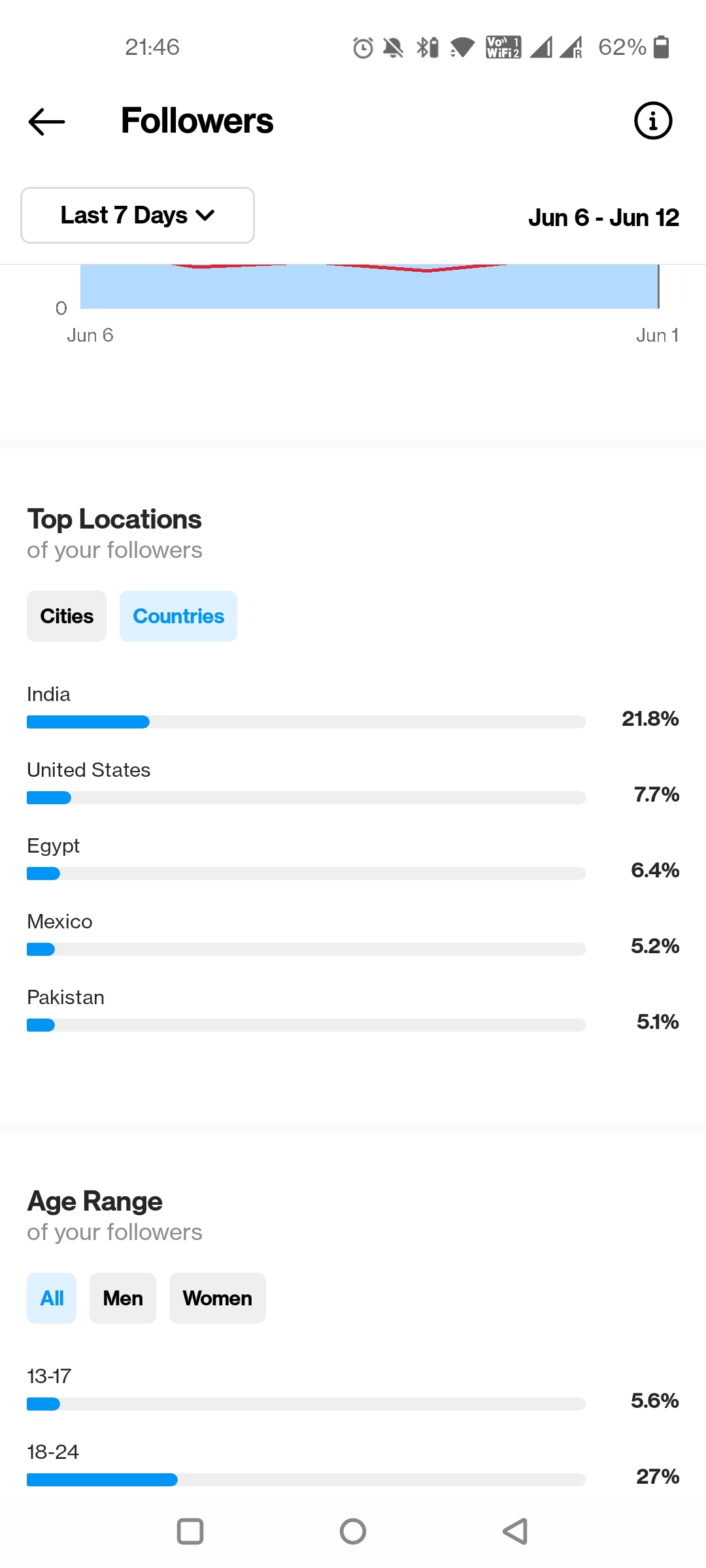Open the info circle icon
The width and height of the screenshot is (706, 1568).
click(x=653, y=121)
